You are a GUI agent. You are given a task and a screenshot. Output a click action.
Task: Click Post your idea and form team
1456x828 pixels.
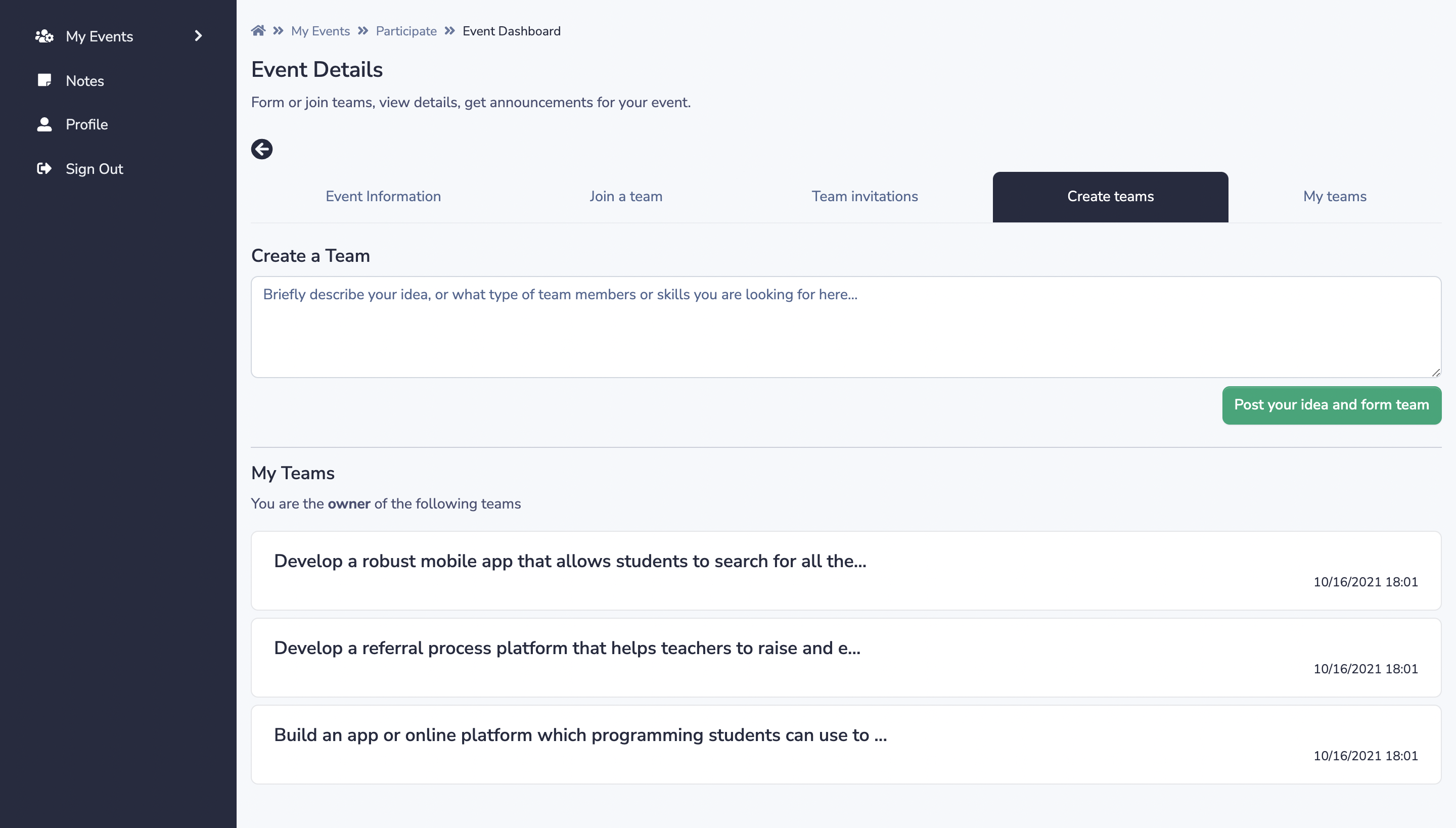(x=1332, y=405)
